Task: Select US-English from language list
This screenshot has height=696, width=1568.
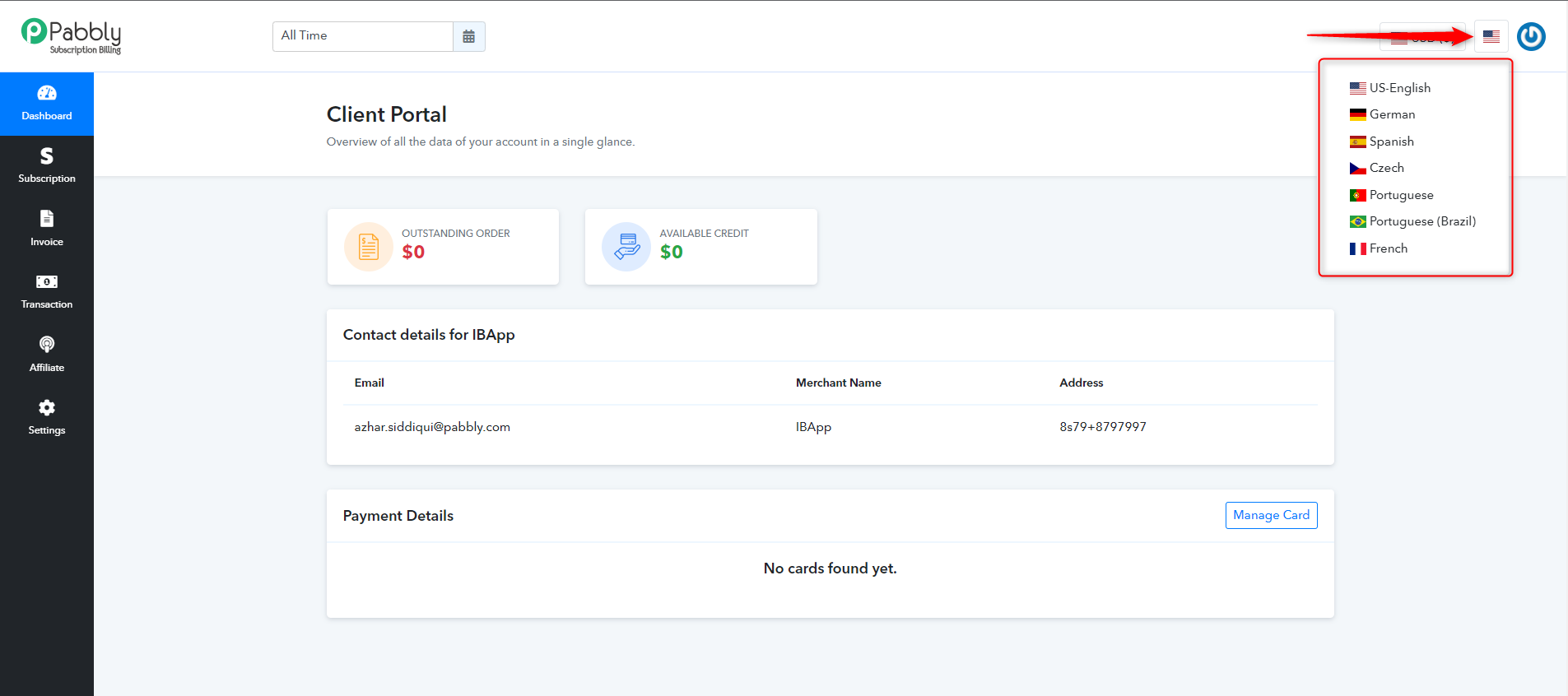Action: coord(1390,88)
